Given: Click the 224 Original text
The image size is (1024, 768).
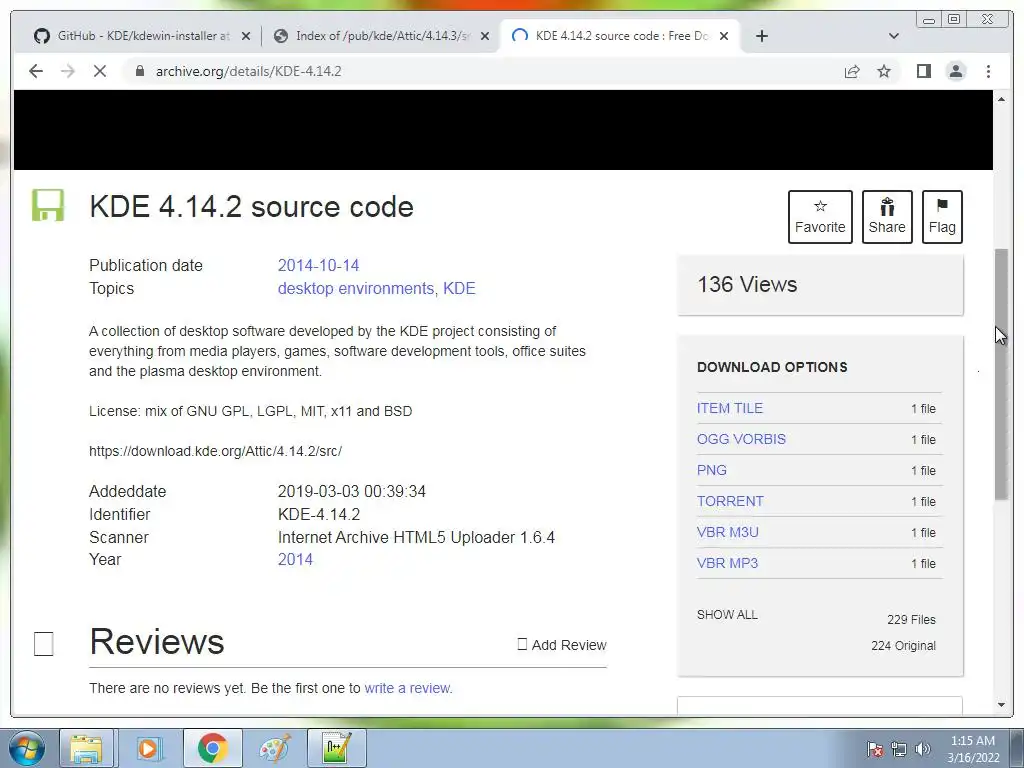Looking at the screenshot, I should 903,646.
